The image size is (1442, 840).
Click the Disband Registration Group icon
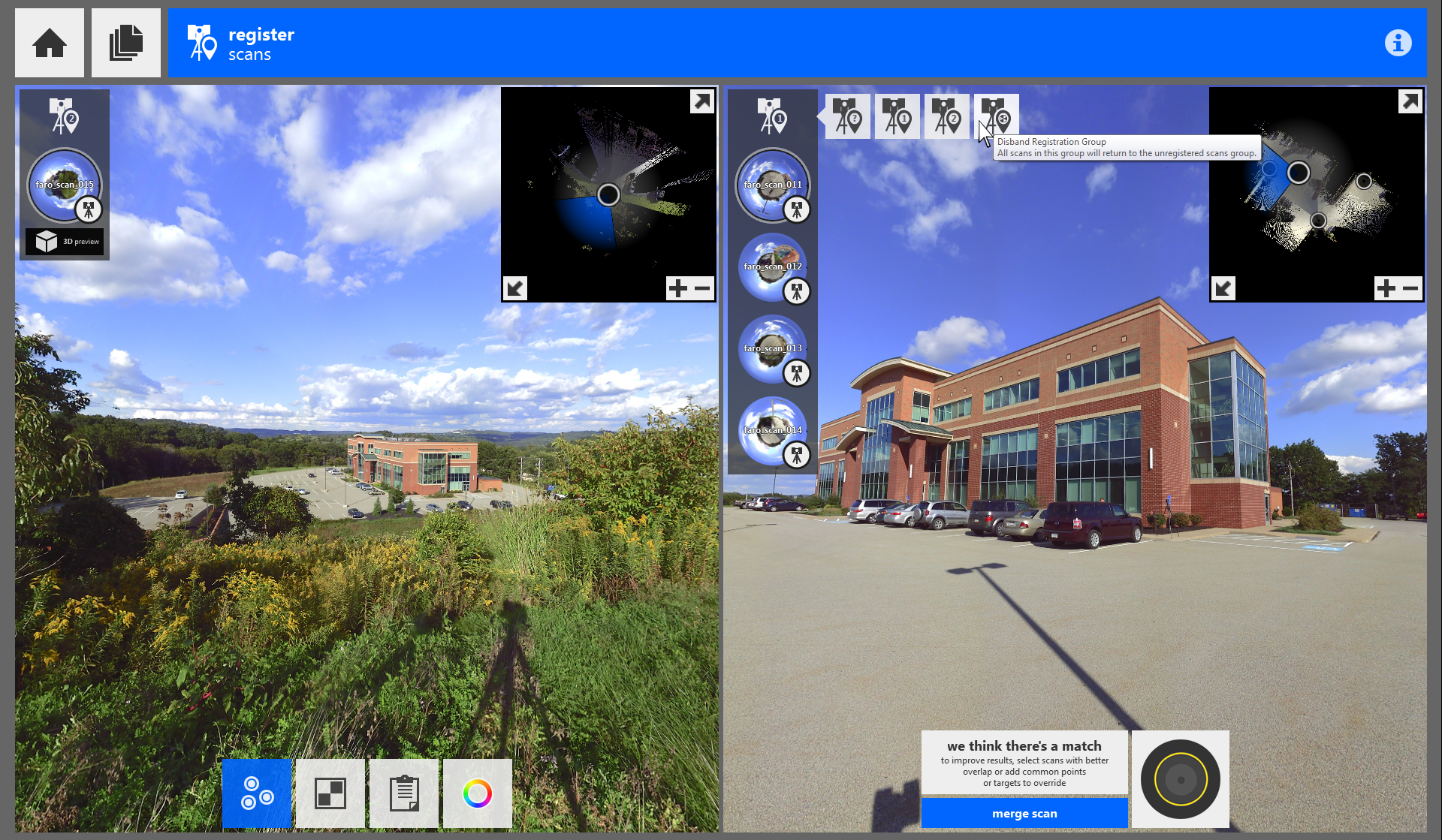click(996, 116)
